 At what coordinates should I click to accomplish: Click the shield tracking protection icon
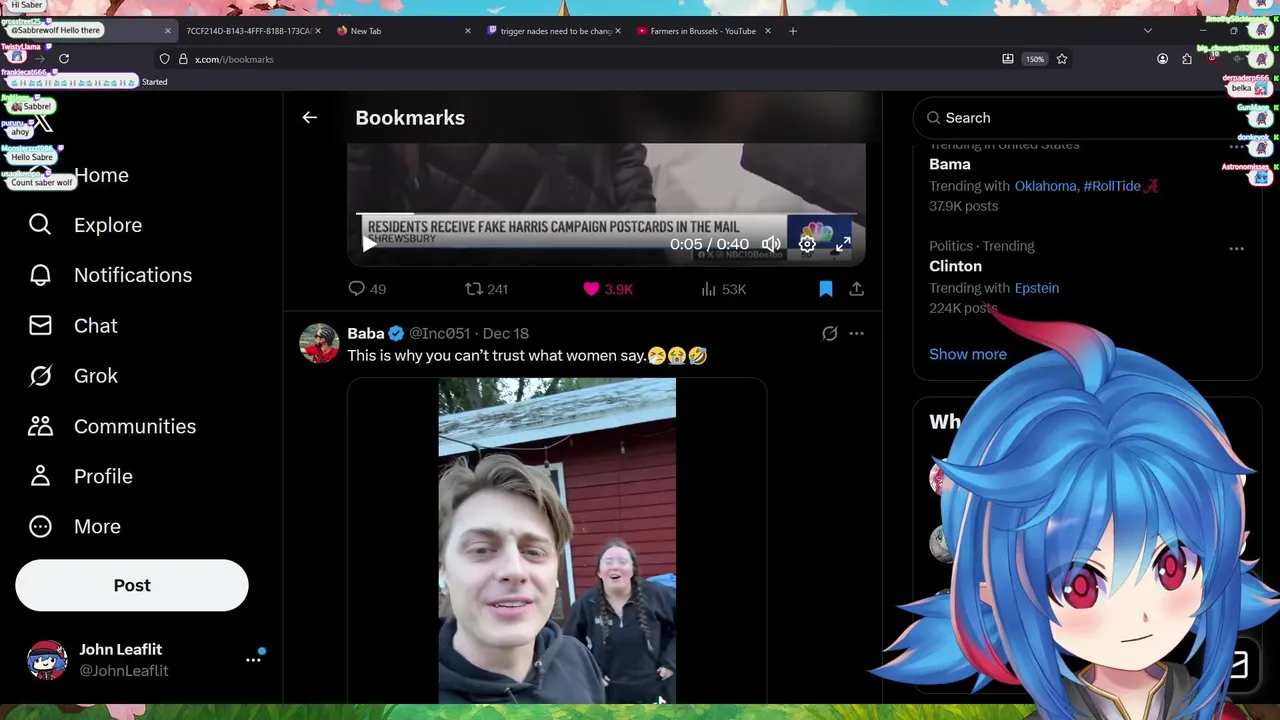point(165,59)
